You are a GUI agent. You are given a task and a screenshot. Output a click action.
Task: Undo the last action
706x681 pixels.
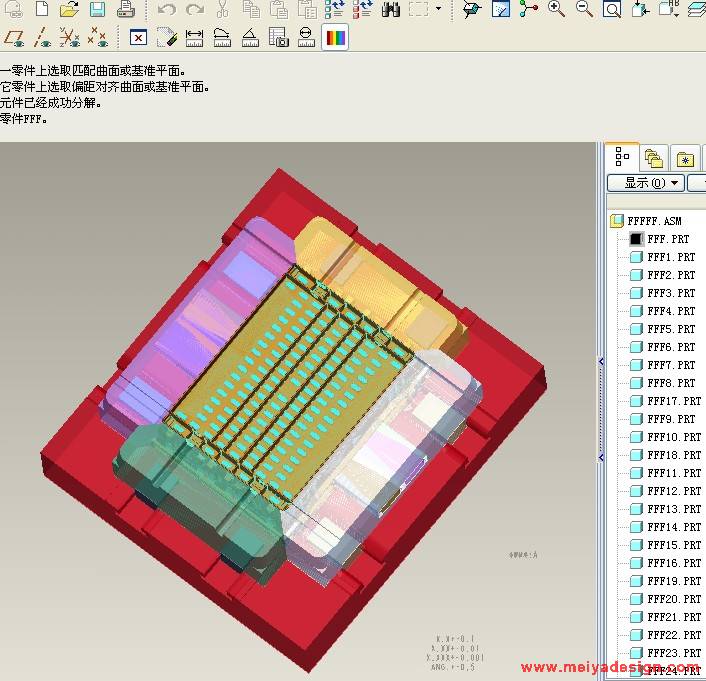click(x=166, y=10)
